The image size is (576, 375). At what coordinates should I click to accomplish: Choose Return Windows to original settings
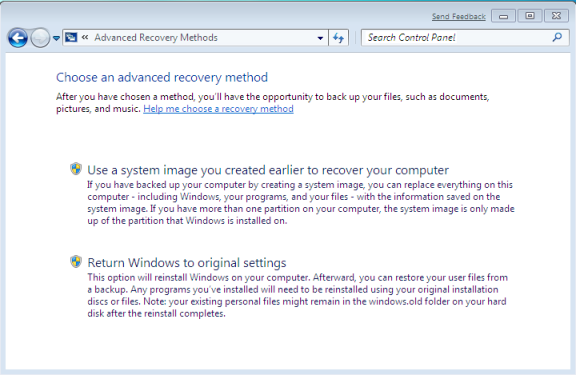click(x=187, y=263)
